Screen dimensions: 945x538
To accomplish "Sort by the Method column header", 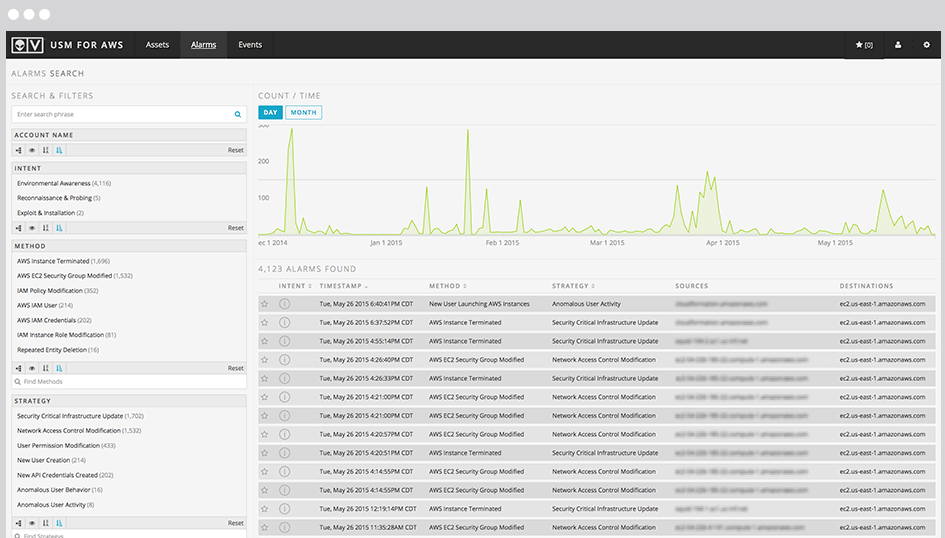I will pos(448,286).
